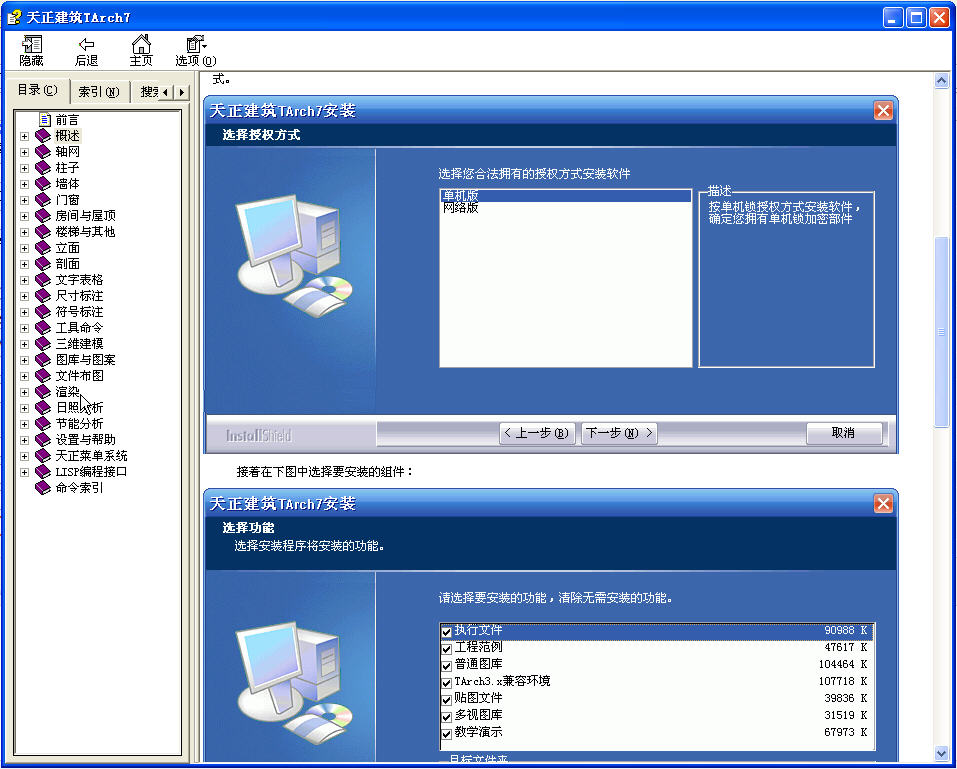This screenshot has width=957, height=769.
Task: Toggle the 执行文件 checkbox
Action: (x=446, y=631)
